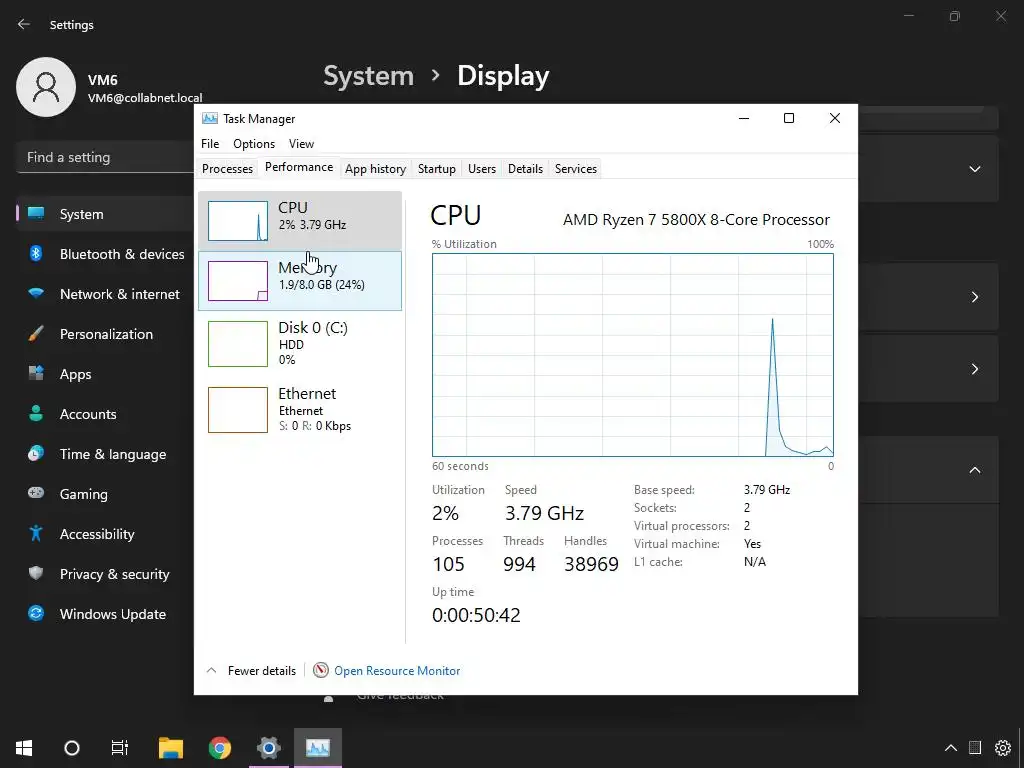Click the tray settings gear icon
The width and height of the screenshot is (1024, 768).
tap(1002, 748)
